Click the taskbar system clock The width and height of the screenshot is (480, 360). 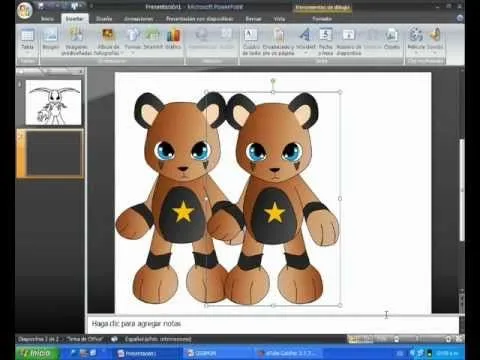click(x=447, y=353)
